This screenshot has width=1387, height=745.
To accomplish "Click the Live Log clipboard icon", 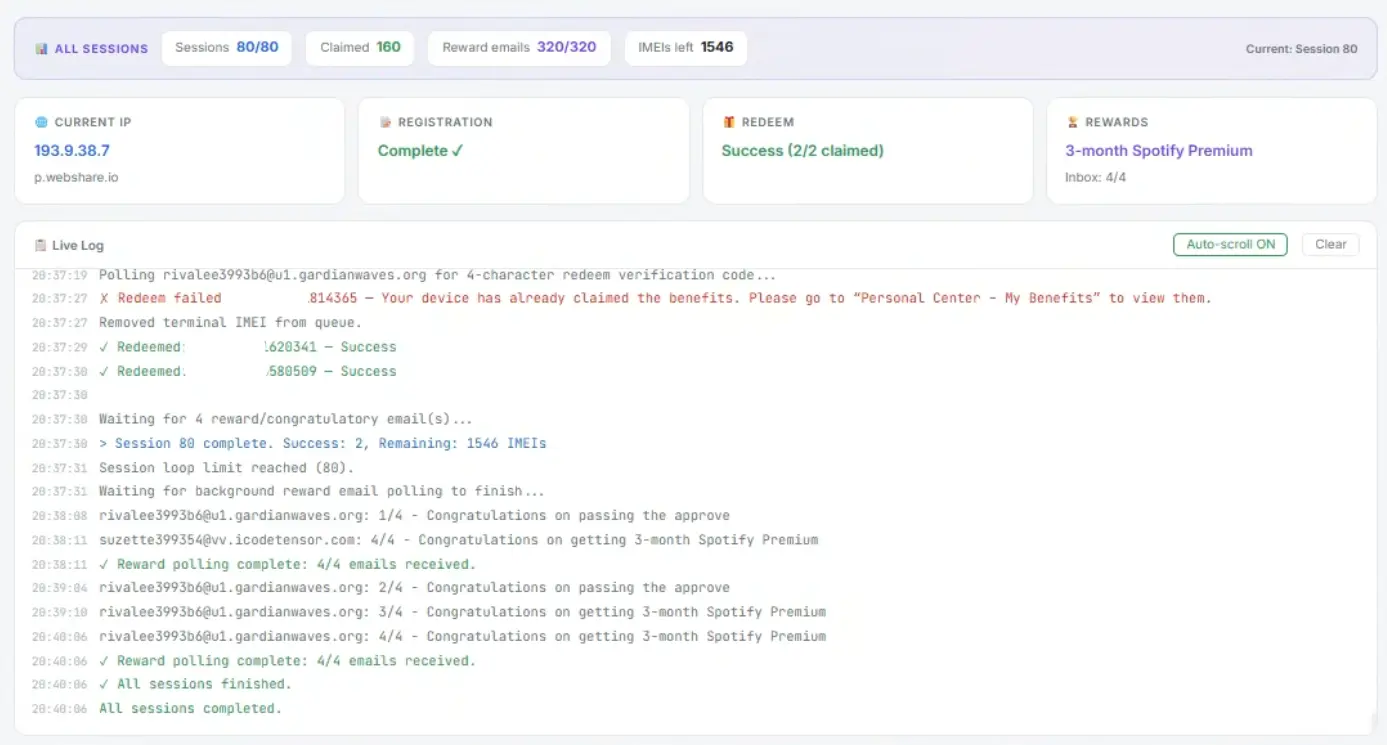I will coord(40,245).
